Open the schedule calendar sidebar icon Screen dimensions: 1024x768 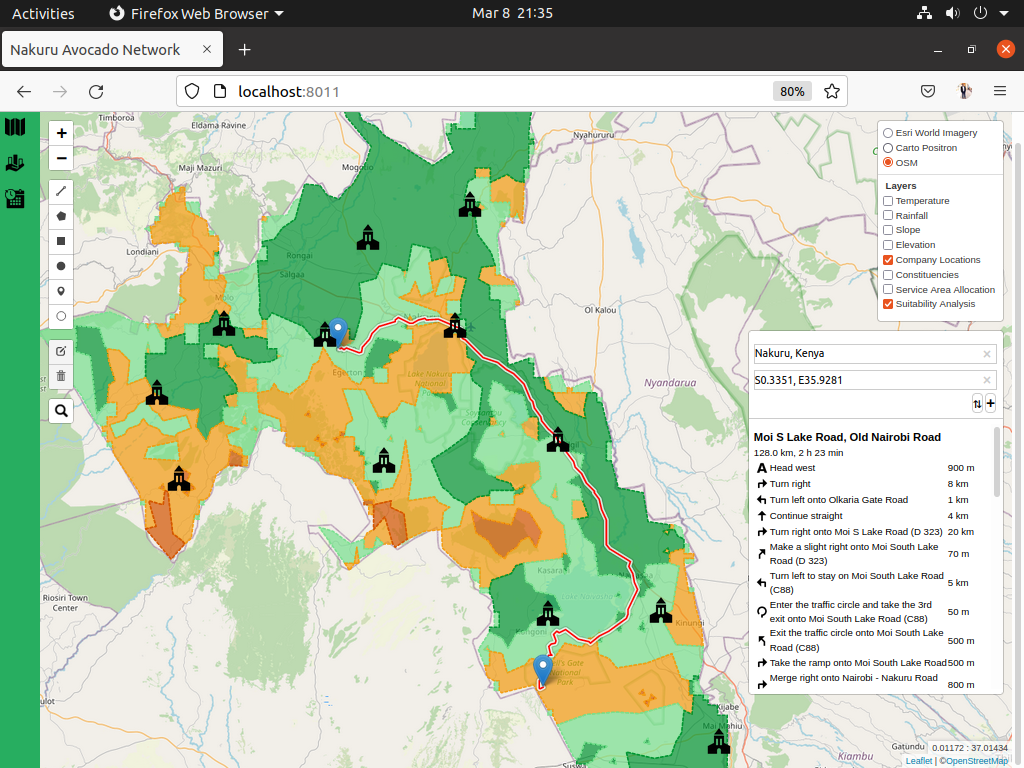pos(14,198)
